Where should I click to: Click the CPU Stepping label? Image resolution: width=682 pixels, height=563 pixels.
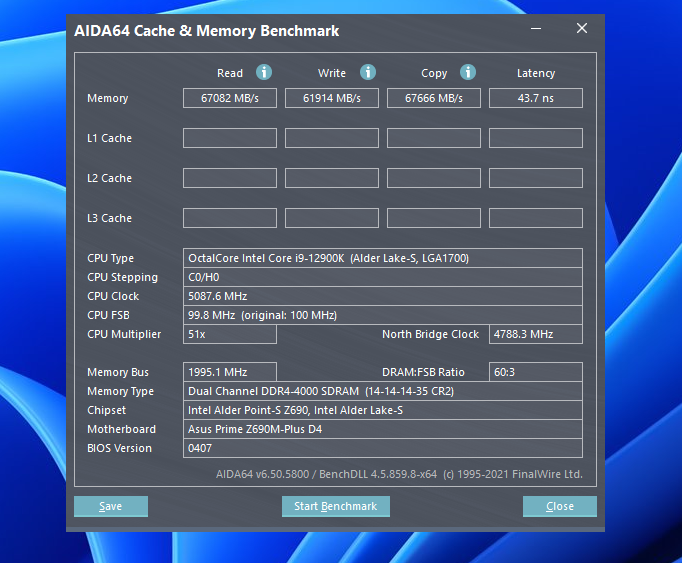click(x=122, y=278)
